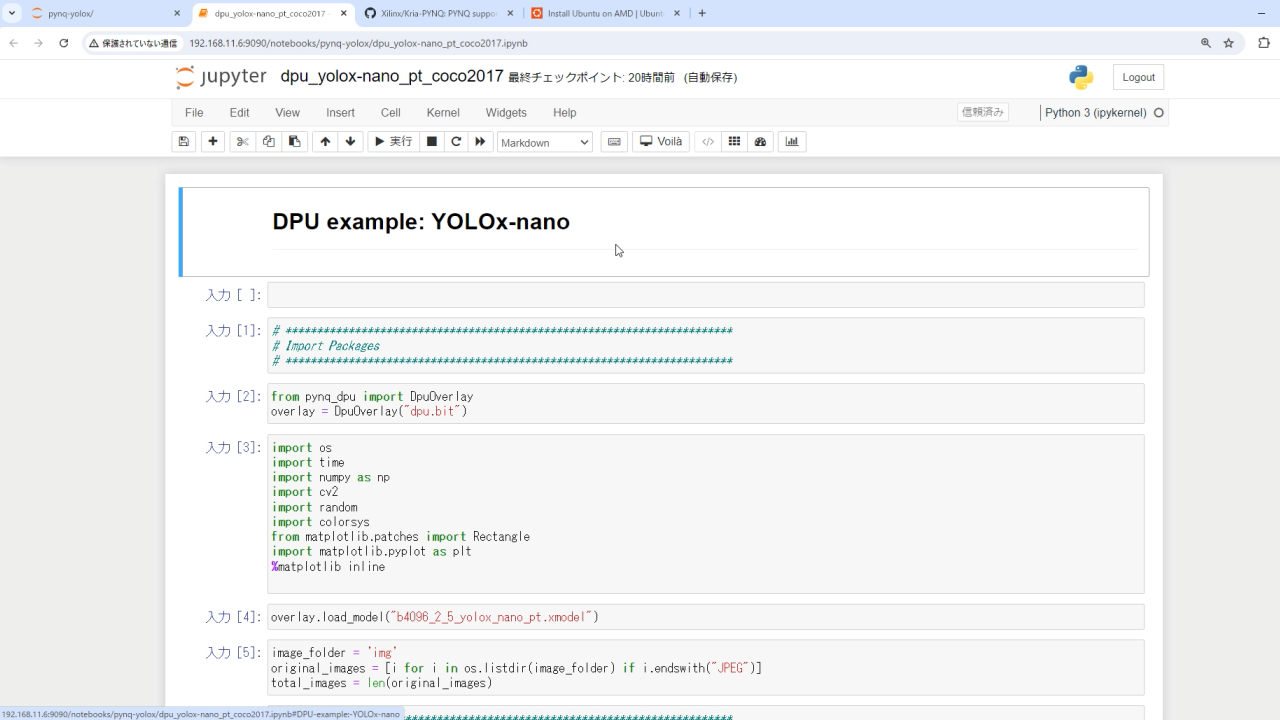
Task: Interrupt the kernel with the stop icon
Action: [431, 141]
